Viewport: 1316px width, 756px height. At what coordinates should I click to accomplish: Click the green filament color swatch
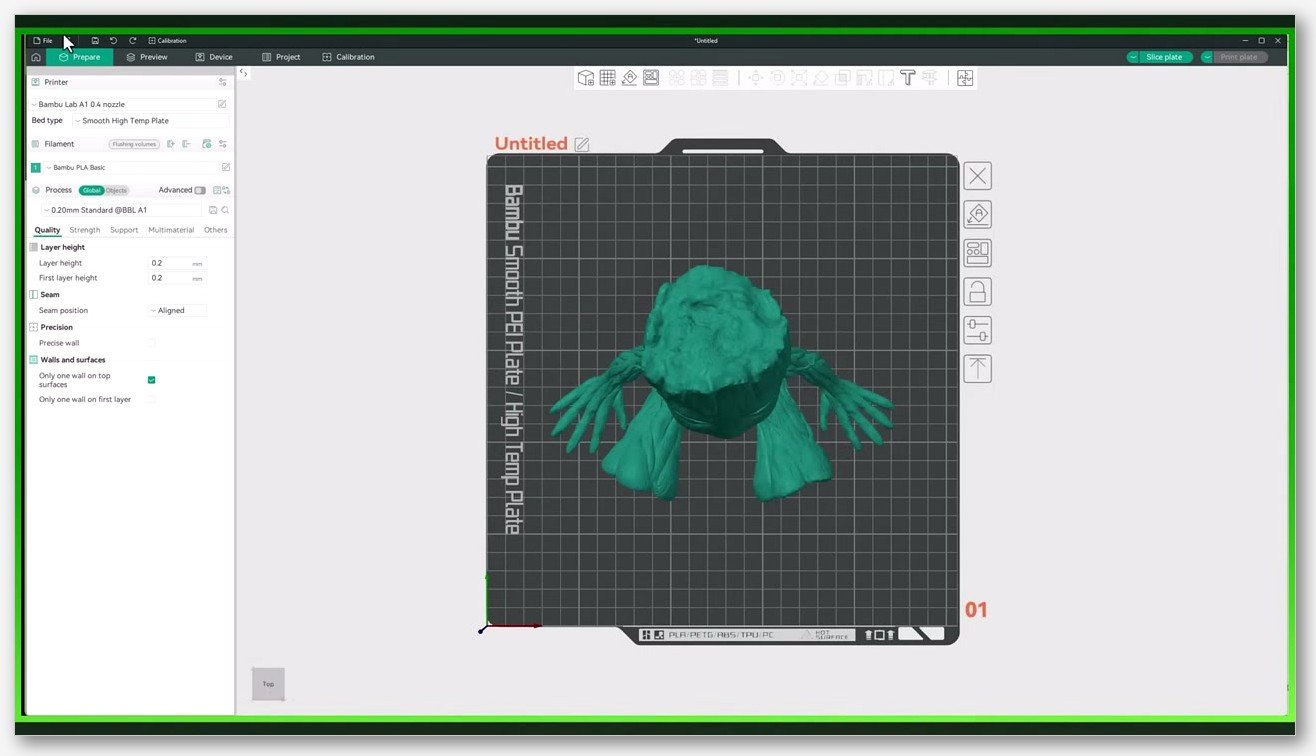36,168
